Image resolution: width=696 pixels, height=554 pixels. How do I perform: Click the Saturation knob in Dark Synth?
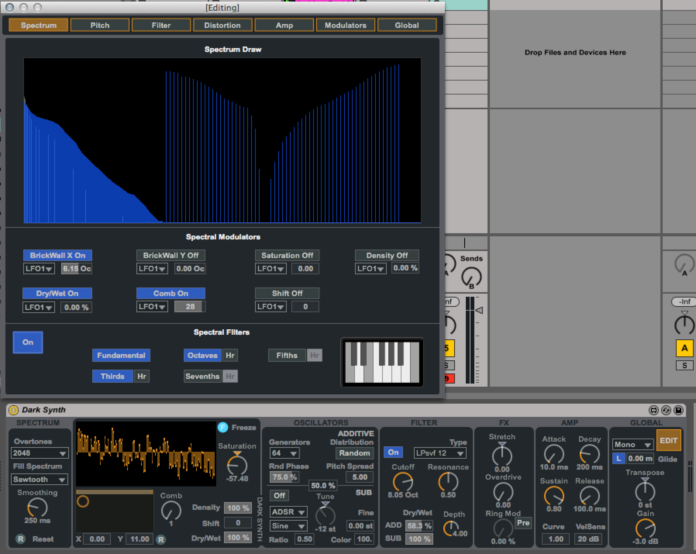[236, 462]
